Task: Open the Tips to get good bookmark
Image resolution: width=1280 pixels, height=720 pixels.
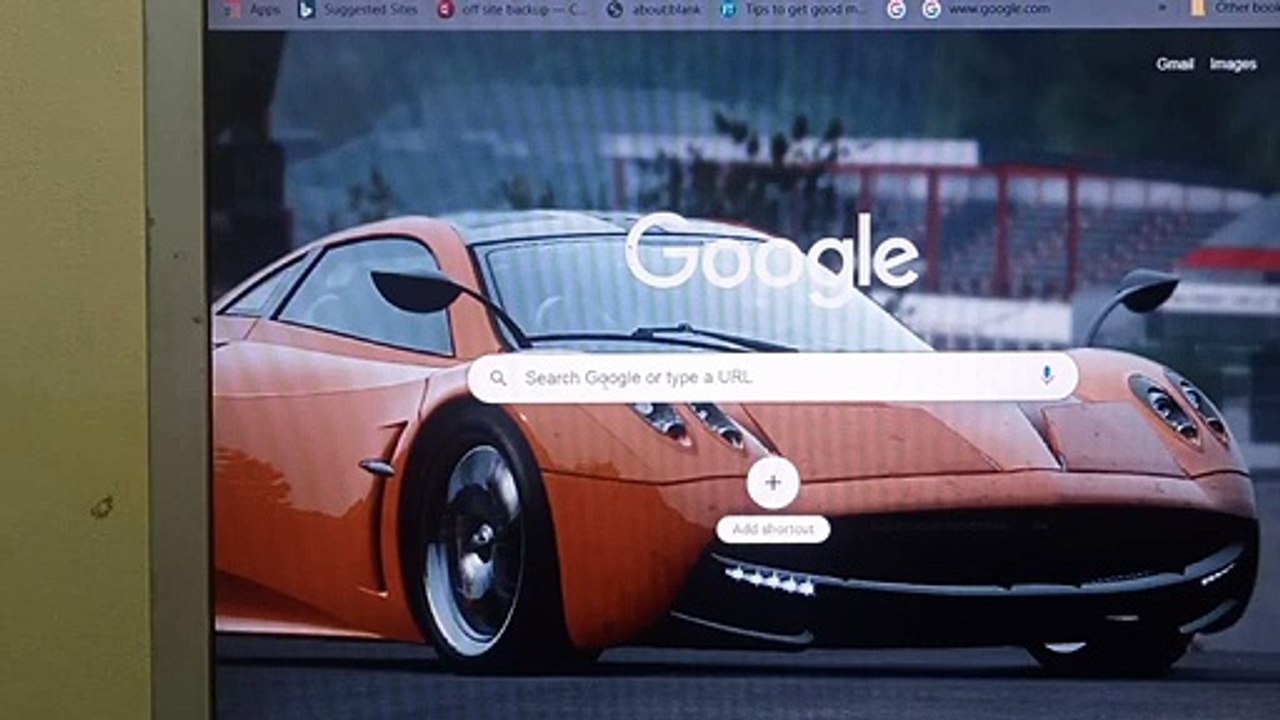Action: pos(792,9)
